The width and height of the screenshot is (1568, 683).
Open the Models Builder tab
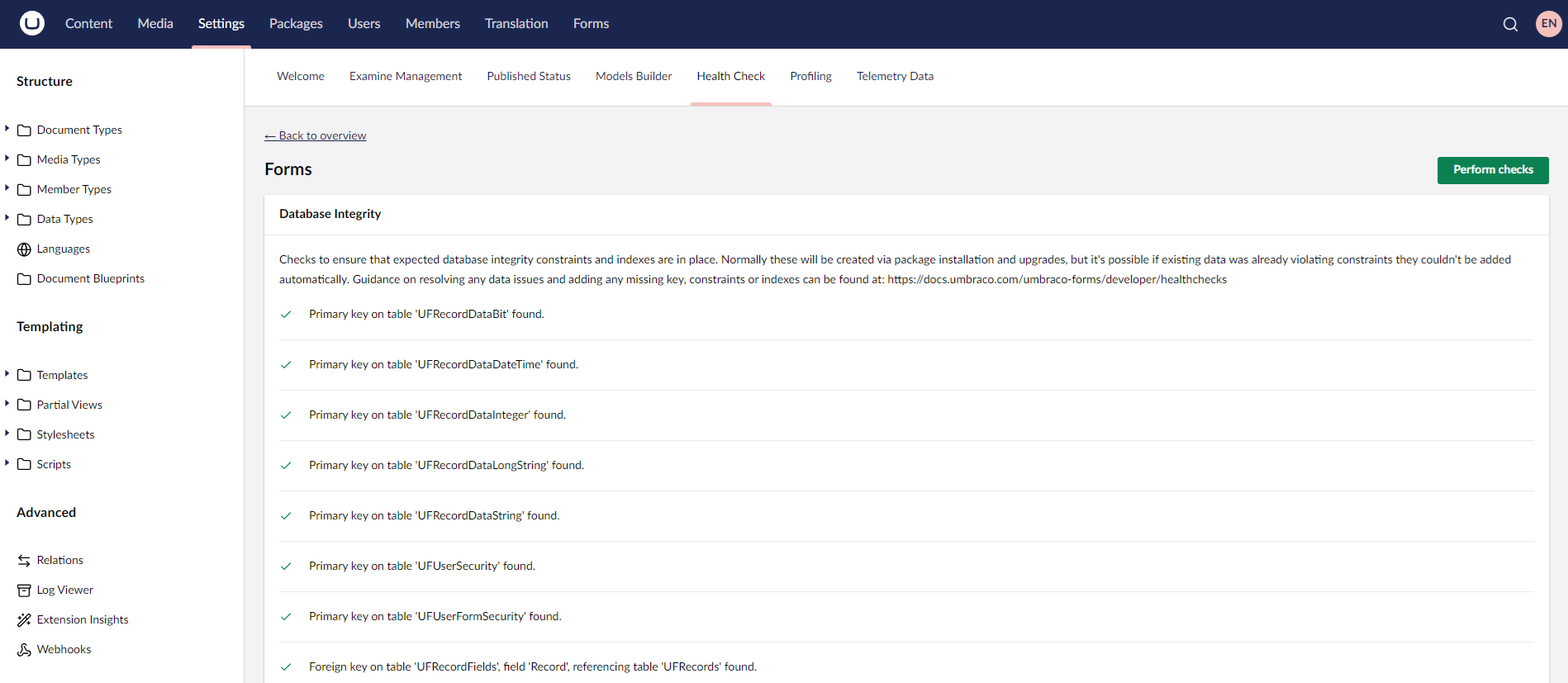coord(634,76)
